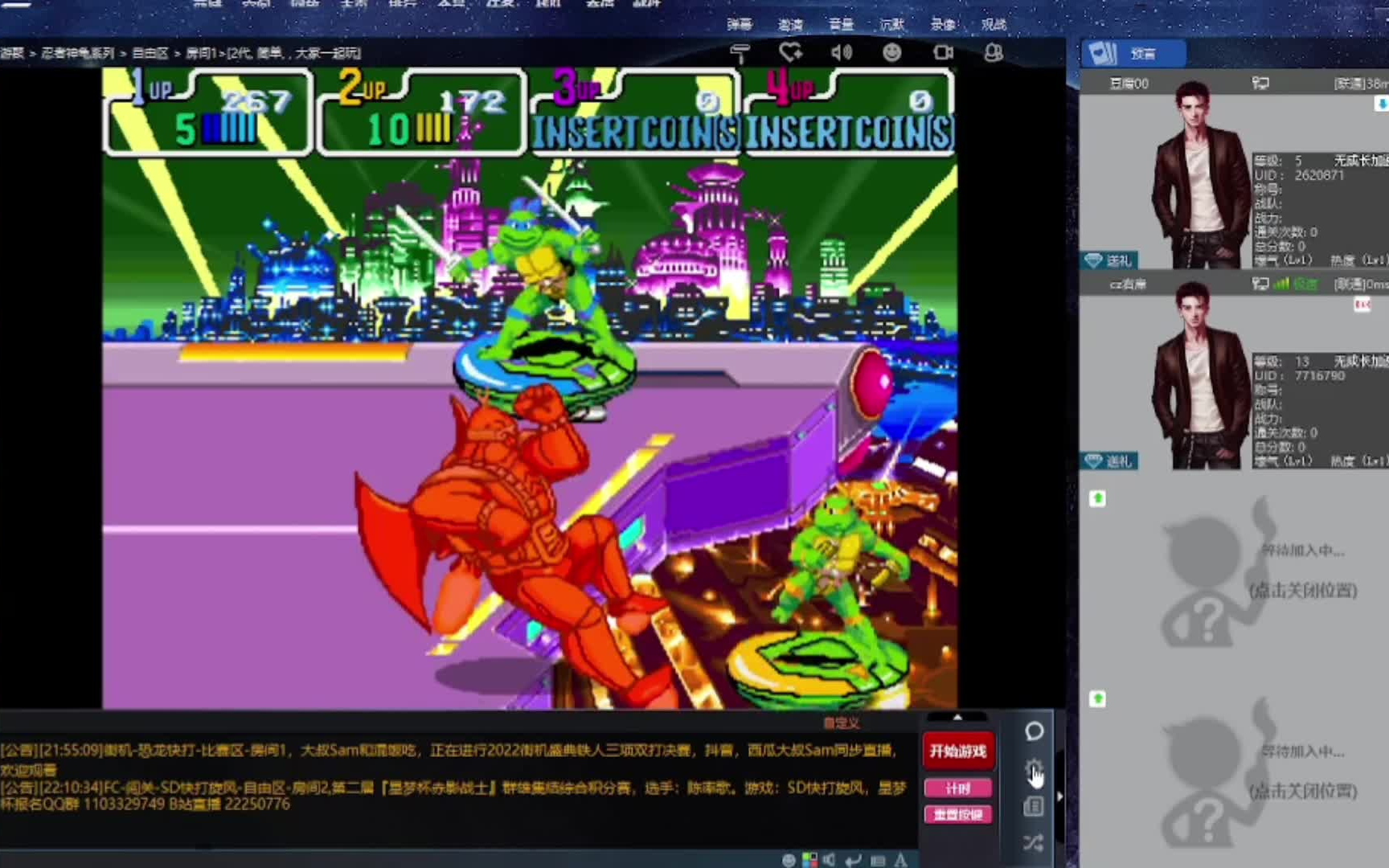This screenshot has height=868, width=1389.
Task: Open the chat bubble icon beside Start Game
Action: point(1034,731)
